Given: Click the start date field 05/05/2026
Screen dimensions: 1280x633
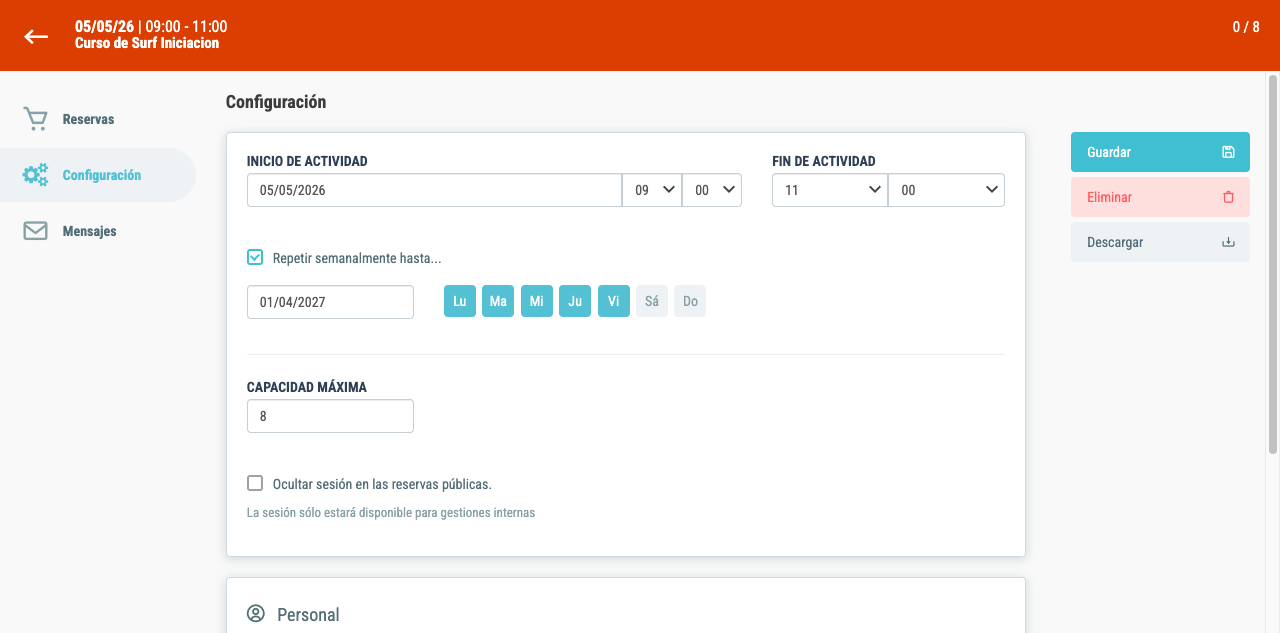Looking at the screenshot, I should tap(434, 190).
